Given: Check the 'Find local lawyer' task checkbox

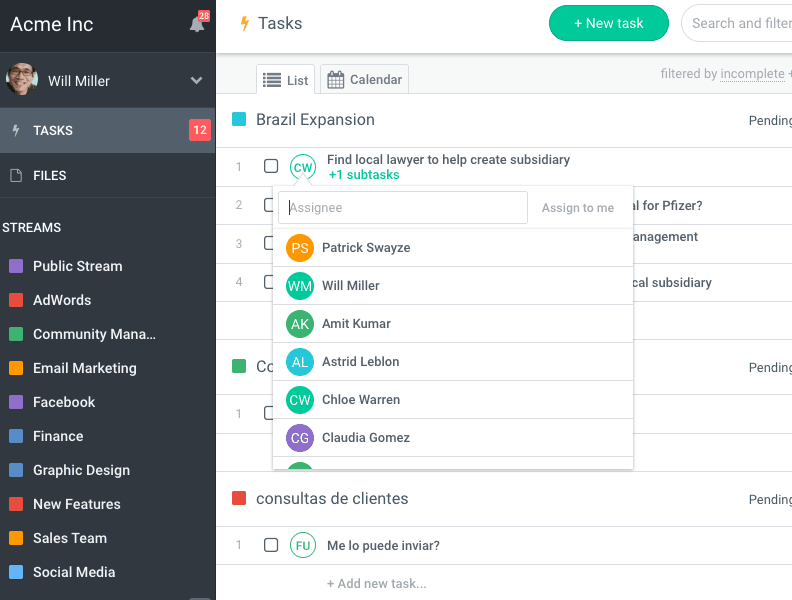Looking at the screenshot, I should (x=271, y=166).
